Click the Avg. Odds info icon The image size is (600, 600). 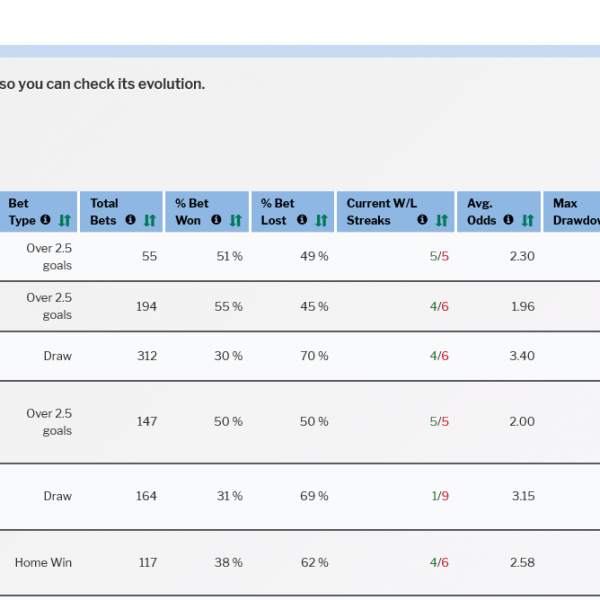tap(509, 220)
